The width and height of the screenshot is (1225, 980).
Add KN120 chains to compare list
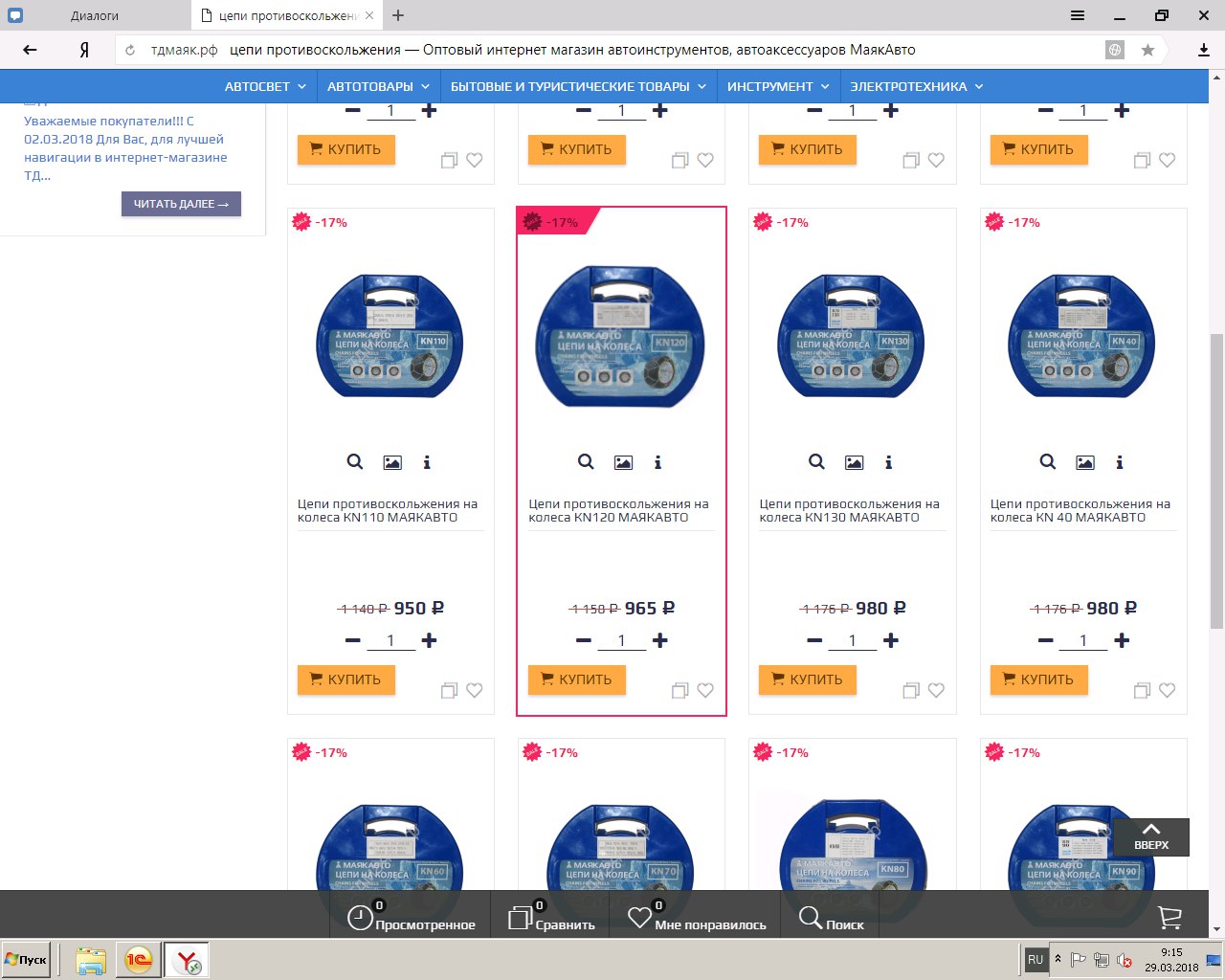(679, 690)
